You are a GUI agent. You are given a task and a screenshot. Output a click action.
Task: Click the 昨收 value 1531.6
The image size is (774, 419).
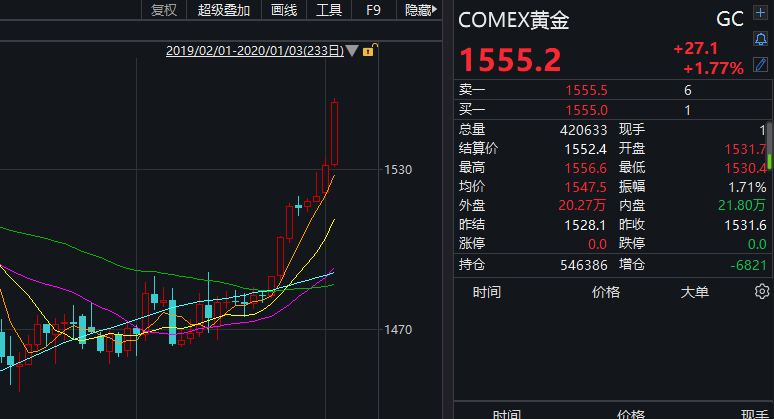(x=745, y=225)
